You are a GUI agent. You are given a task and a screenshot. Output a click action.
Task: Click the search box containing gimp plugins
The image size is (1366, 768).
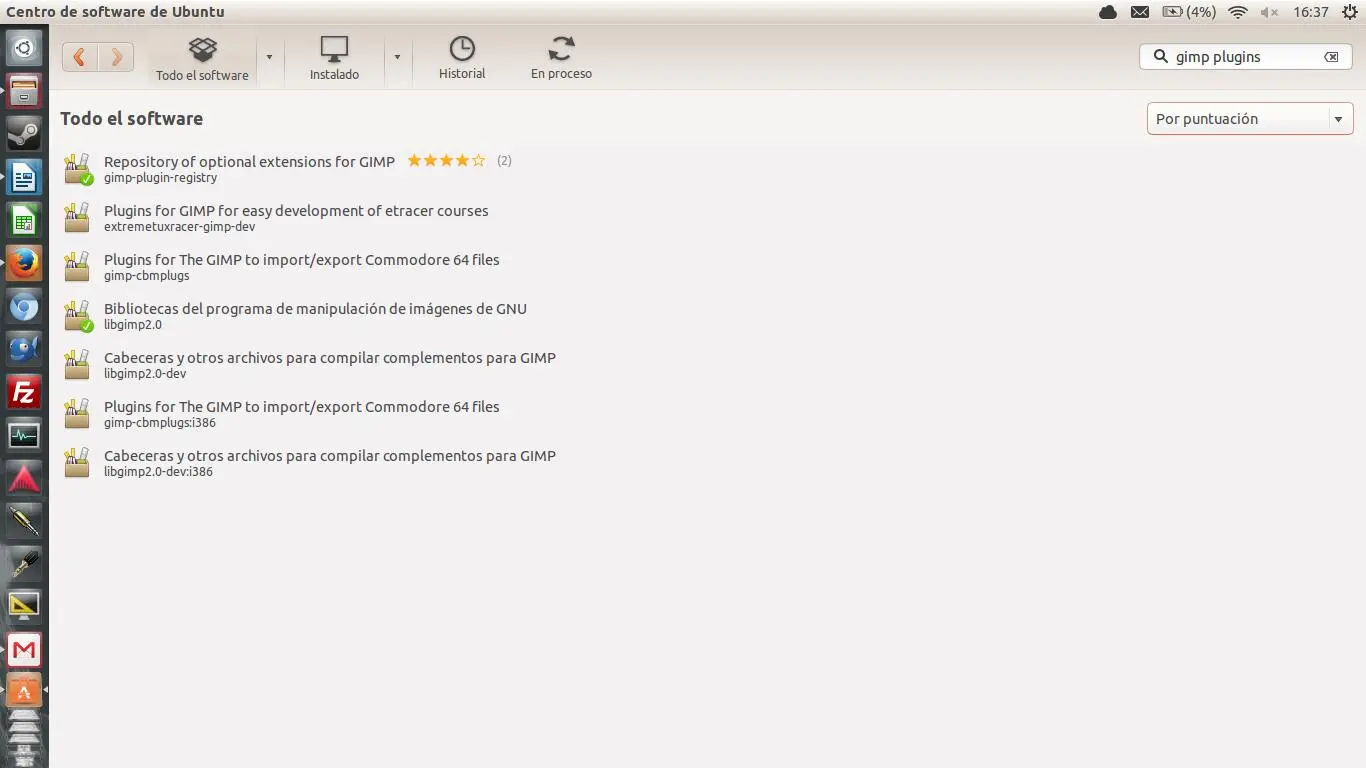[1246, 57]
